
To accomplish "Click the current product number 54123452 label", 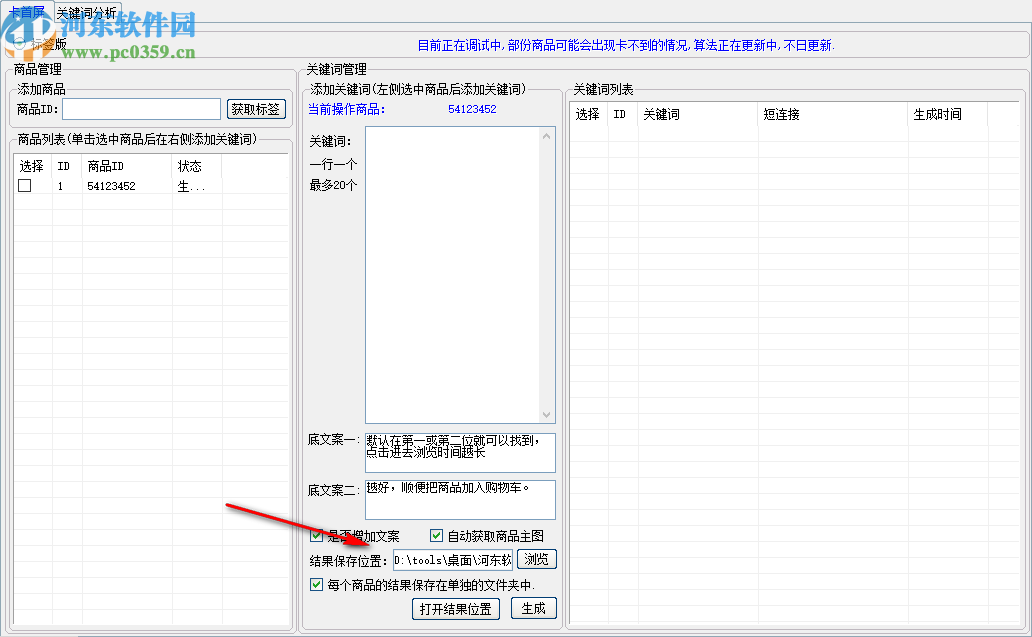I will coord(472,109).
